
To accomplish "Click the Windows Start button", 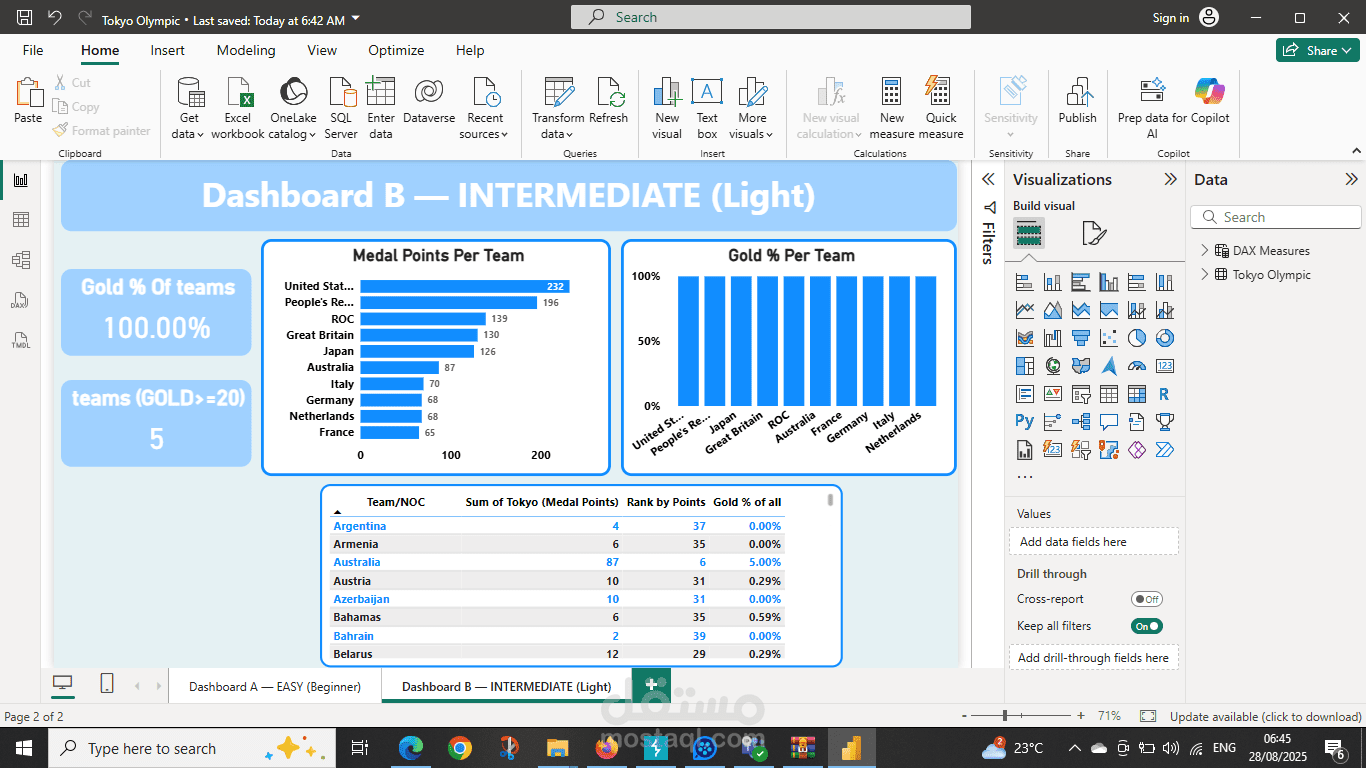I will point(23,748).
